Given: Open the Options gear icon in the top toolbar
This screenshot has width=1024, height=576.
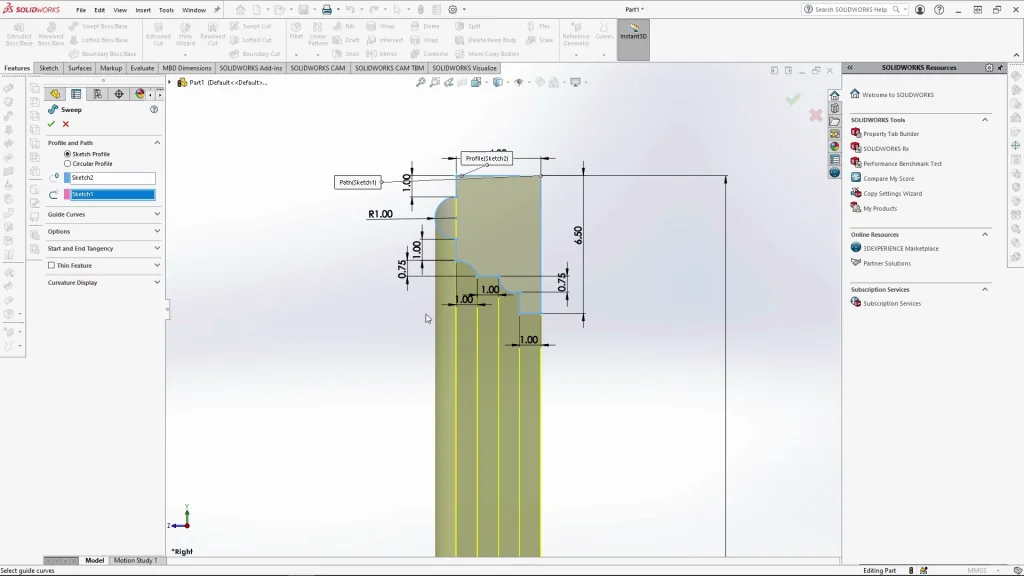Looking at the screenshot, I should [x=453, y=10].
